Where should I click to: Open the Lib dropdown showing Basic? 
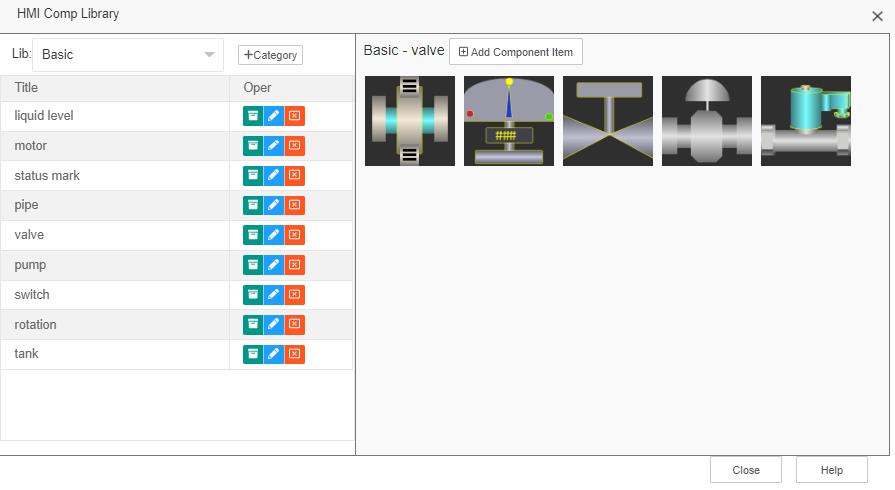[128, 55]
